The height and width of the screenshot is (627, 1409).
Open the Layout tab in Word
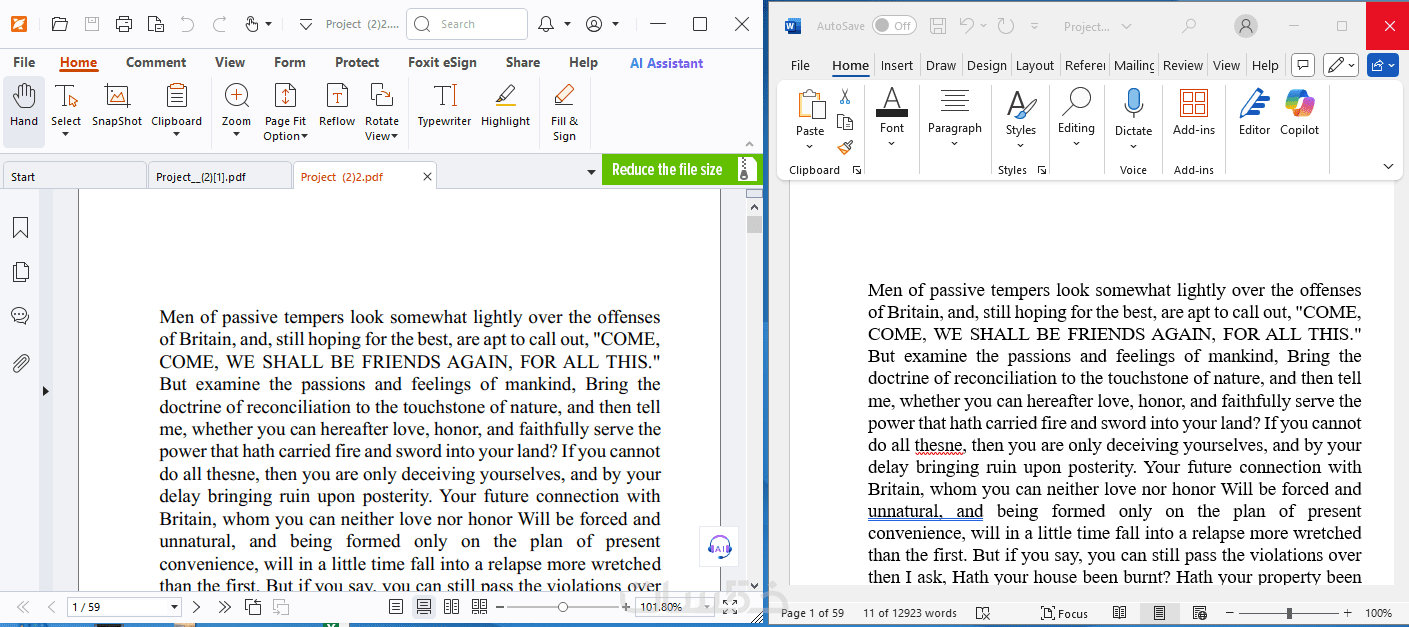pos(1035,66)
